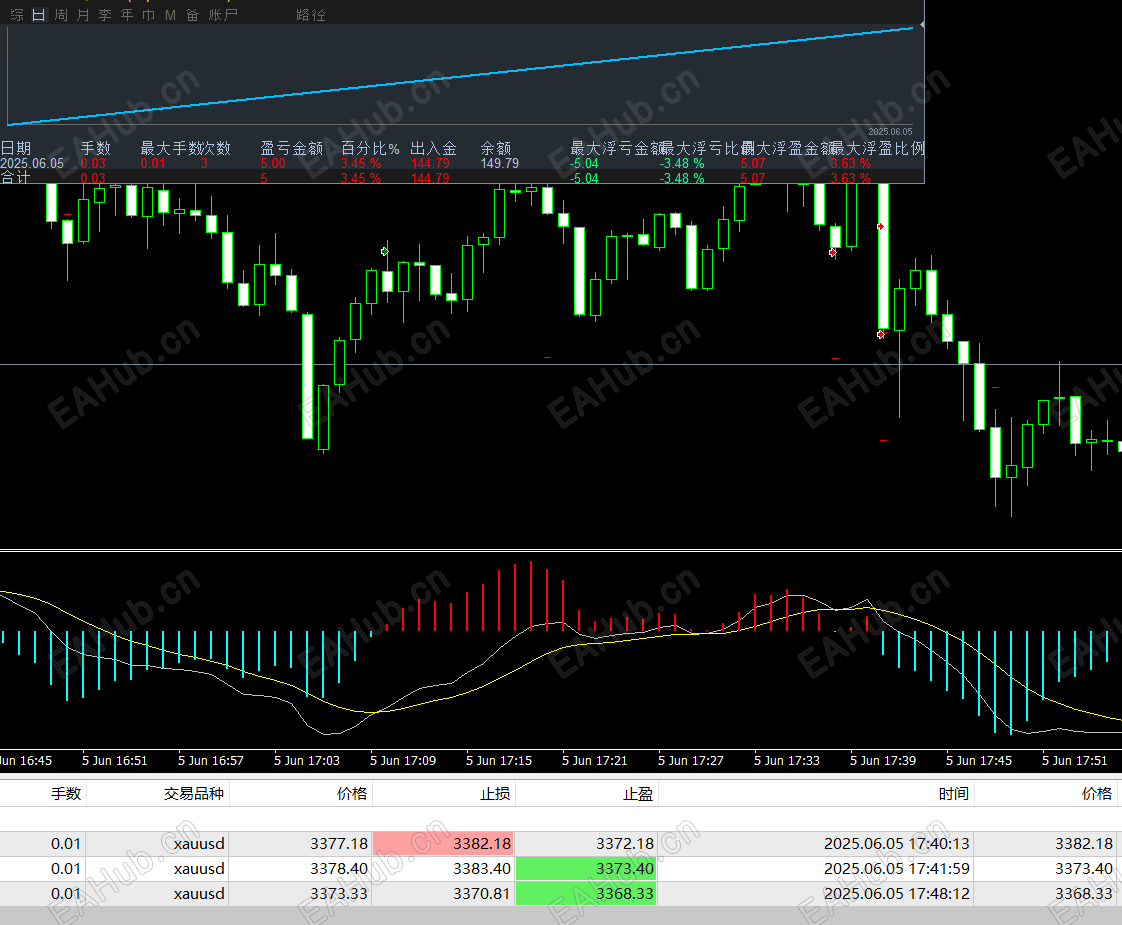Click the 盈亏金额 header in statistics panel
This screenshot has width=1122, height=925.
(x=291, y=148)
